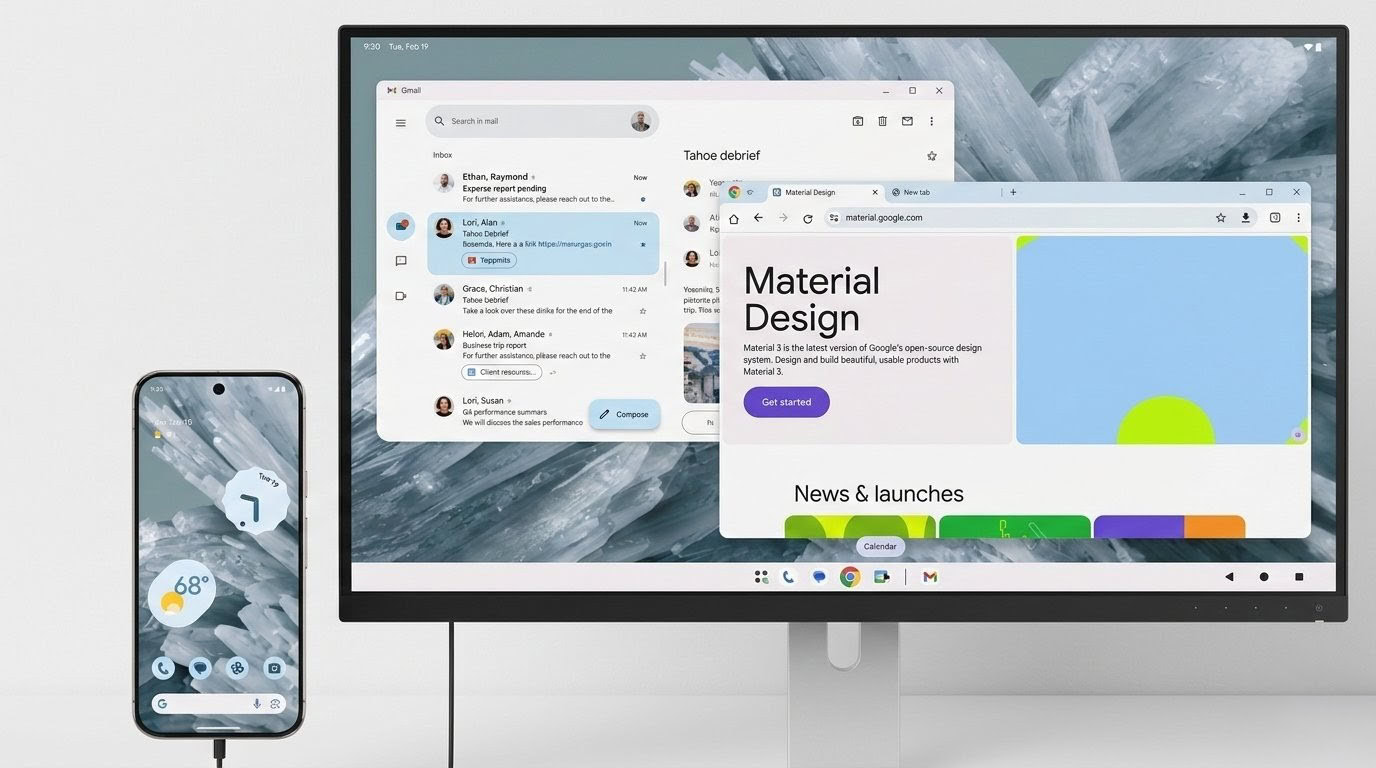
Task: Click the Chrome home icon
Action: 734,218
